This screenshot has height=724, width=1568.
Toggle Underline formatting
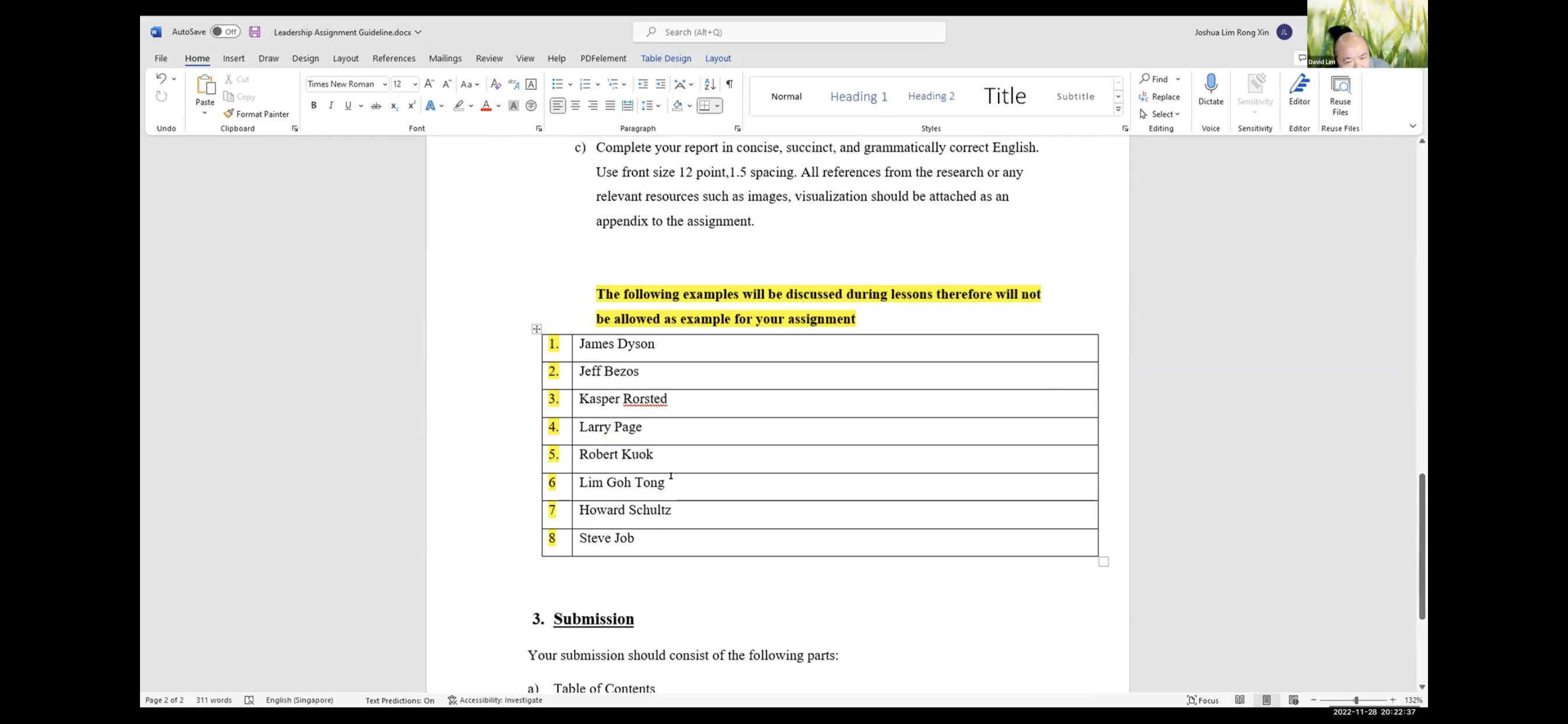[348, 106]
